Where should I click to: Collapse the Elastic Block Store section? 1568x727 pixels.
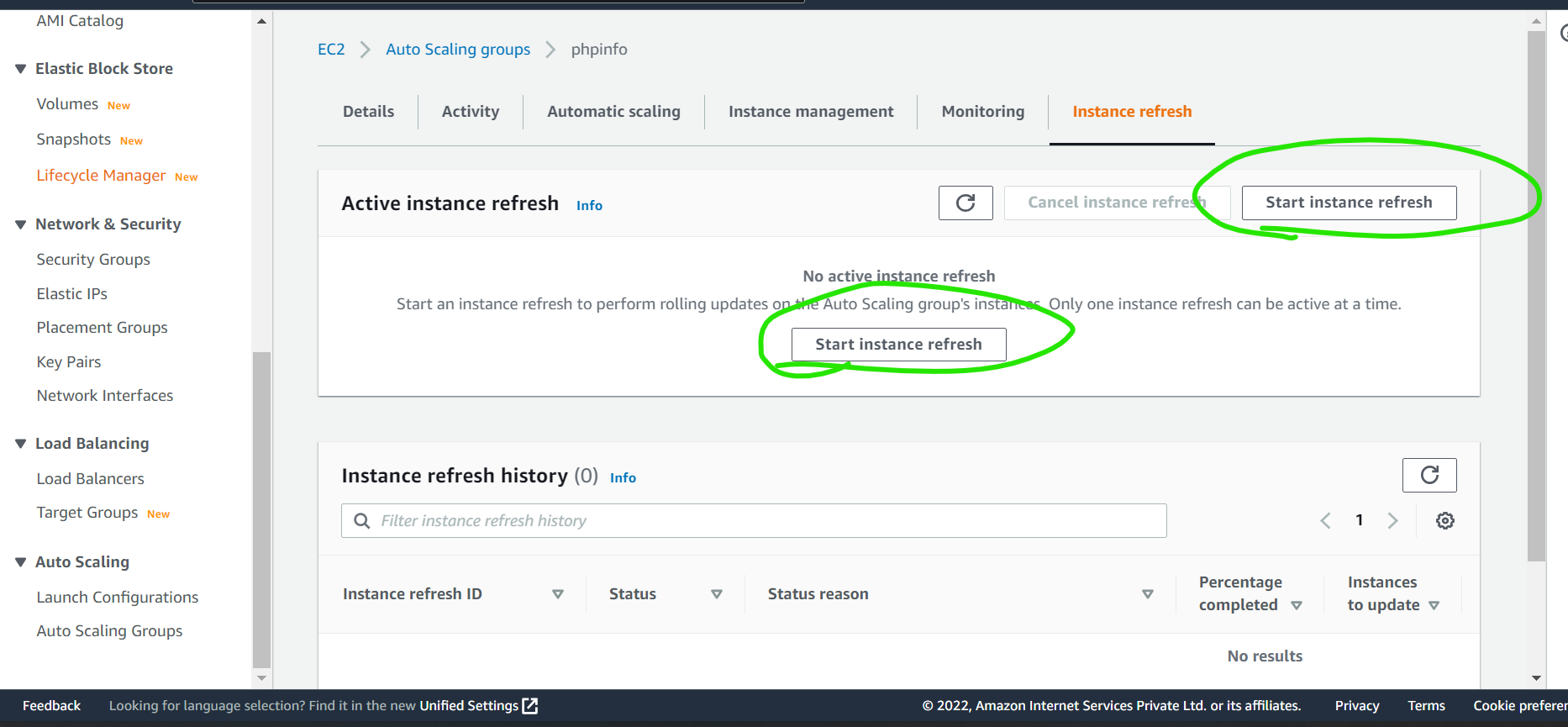coord(21,69)
